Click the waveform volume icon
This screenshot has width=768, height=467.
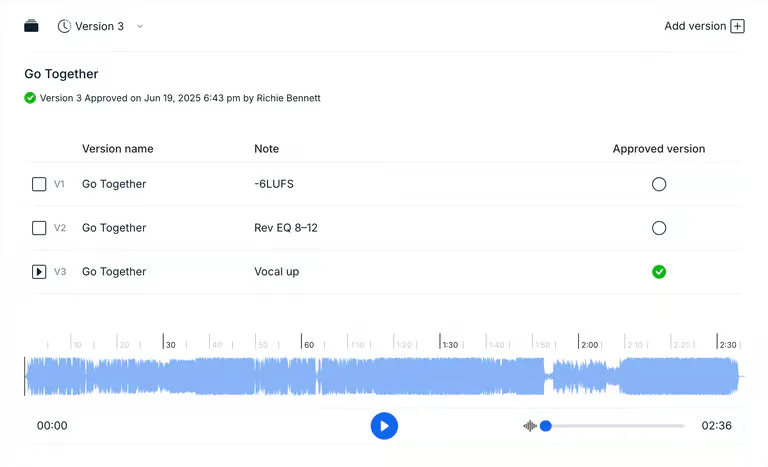[529, 426]
